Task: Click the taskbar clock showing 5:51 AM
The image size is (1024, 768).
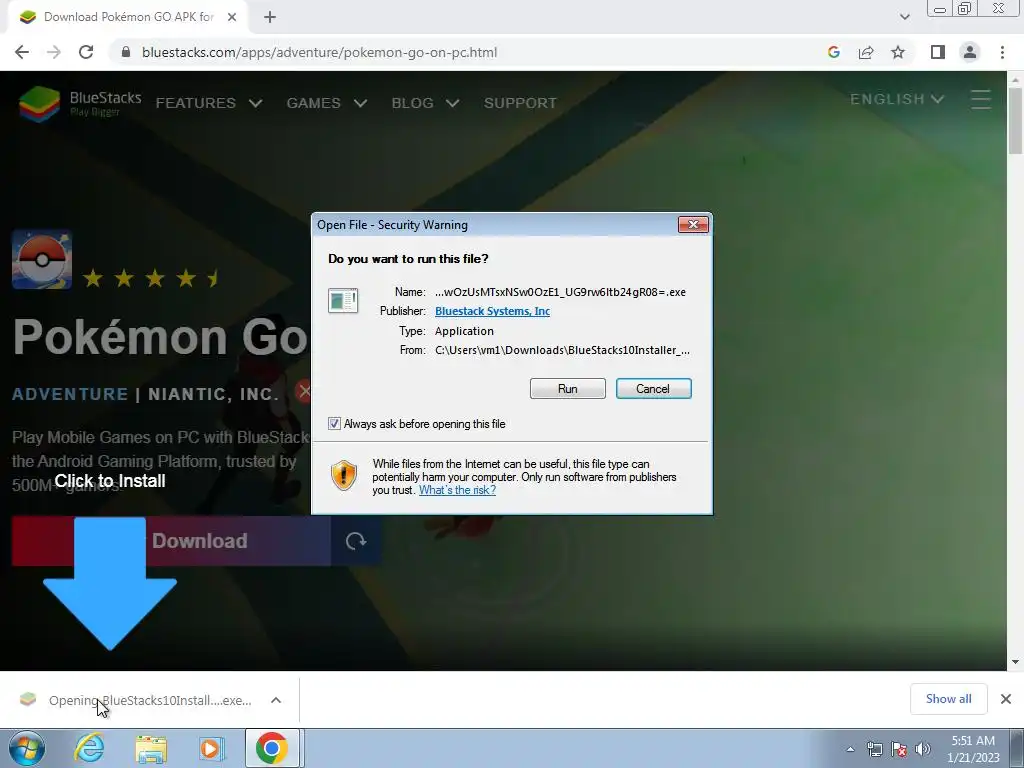Action: pyautogui.click(x=973, y=749)
